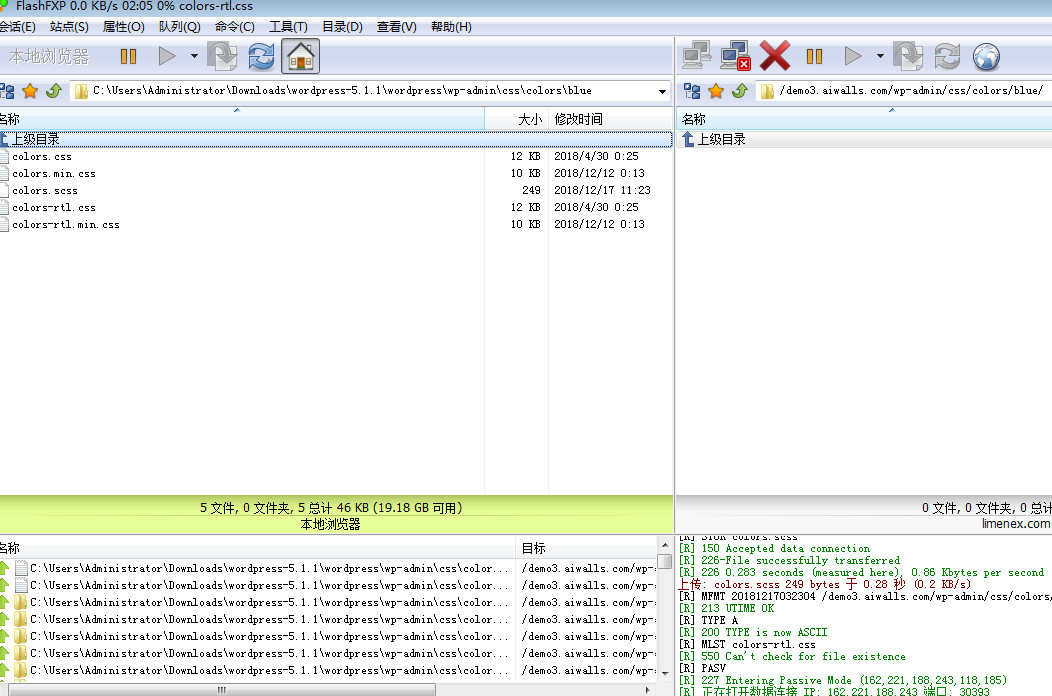
Task: Open the 站点(S) menu
Action: [69, 27]
